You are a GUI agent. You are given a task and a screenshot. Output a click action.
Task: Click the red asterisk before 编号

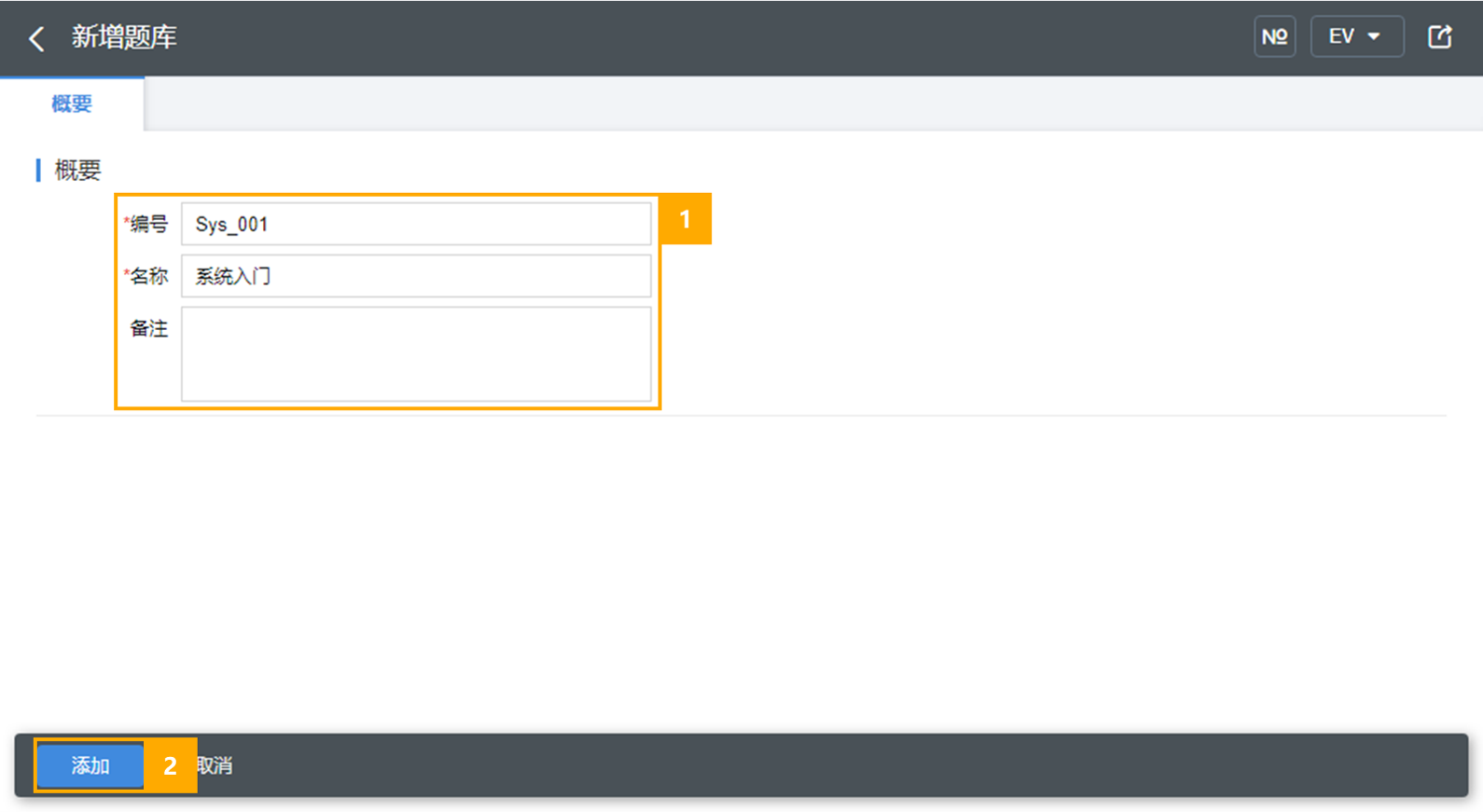click(x=126, y=221)
